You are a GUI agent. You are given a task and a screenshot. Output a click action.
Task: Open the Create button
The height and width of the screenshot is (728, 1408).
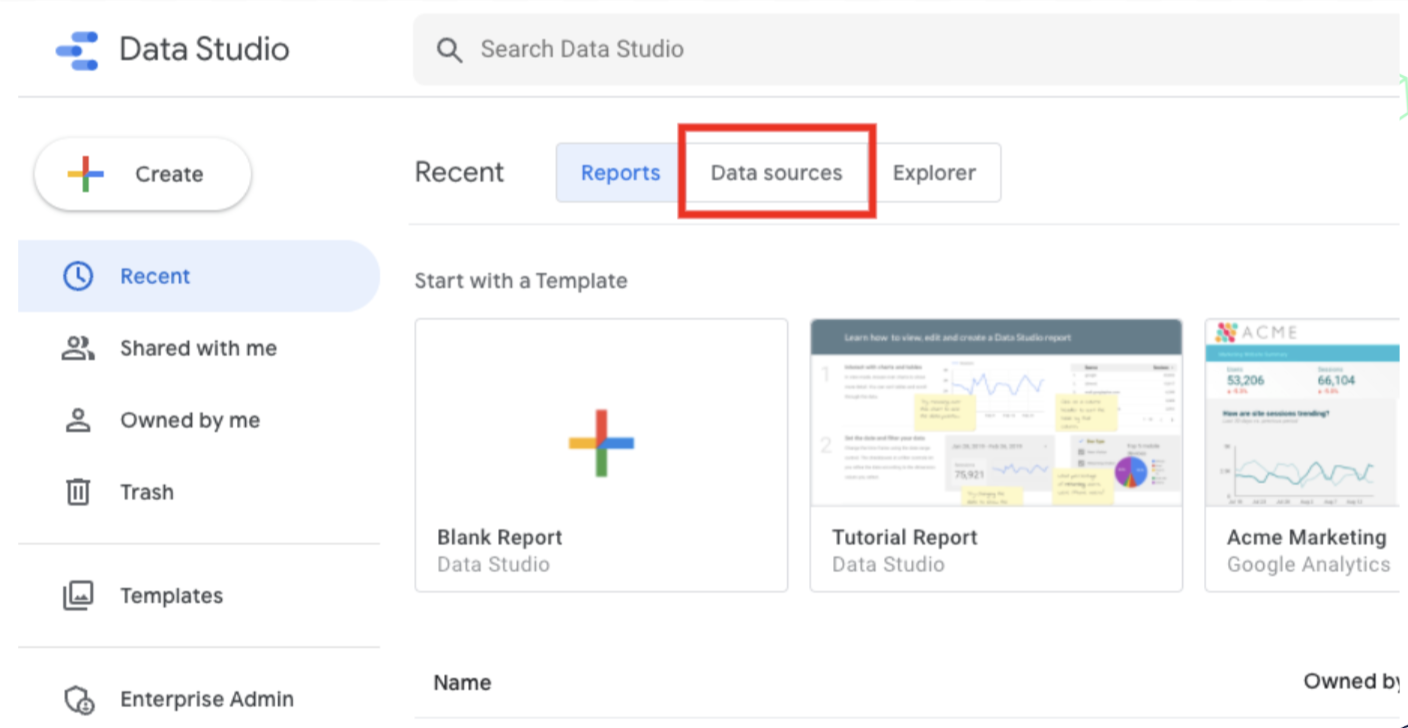(x=143, y=174)
